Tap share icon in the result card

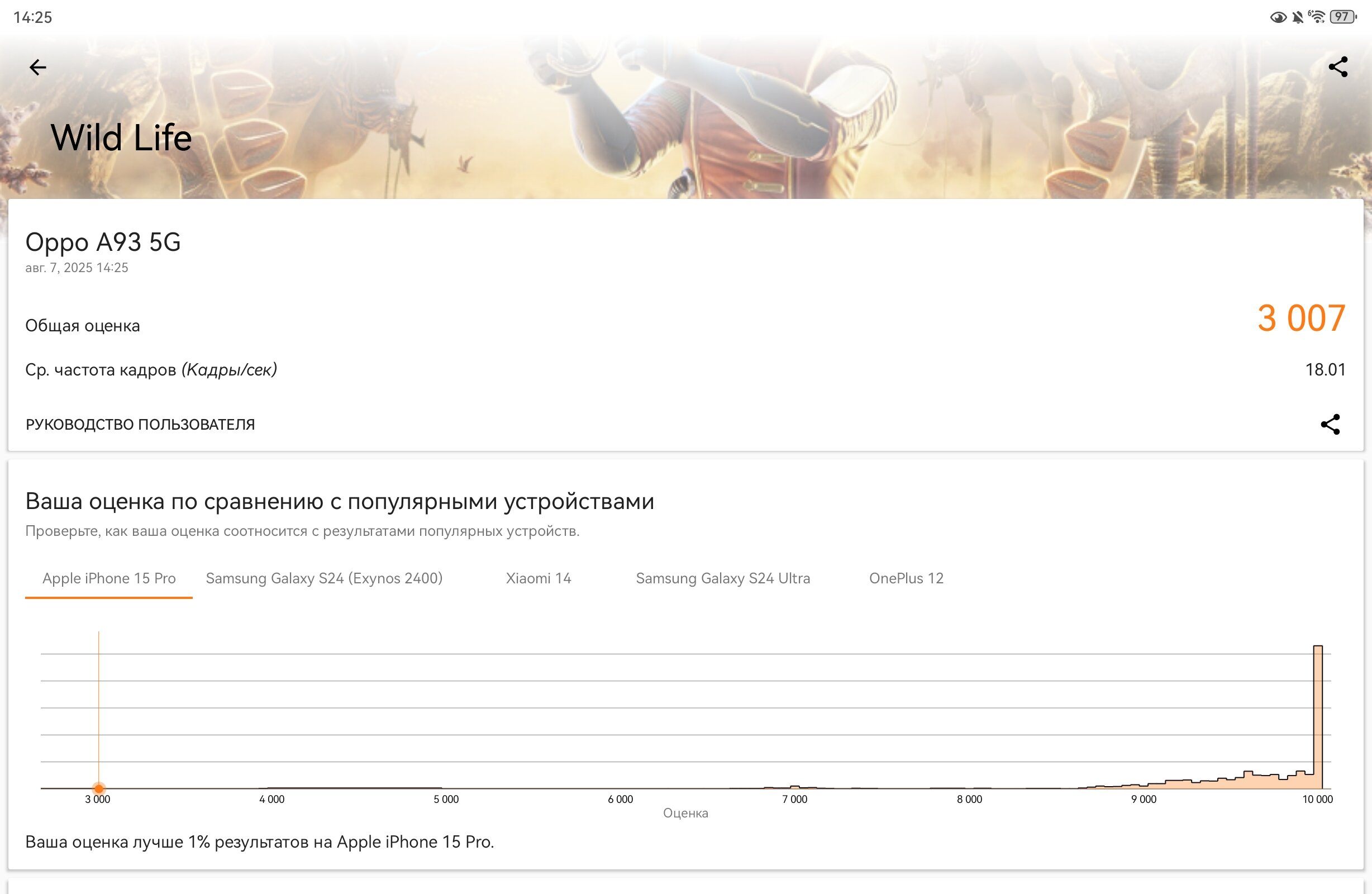(1331, 425)
